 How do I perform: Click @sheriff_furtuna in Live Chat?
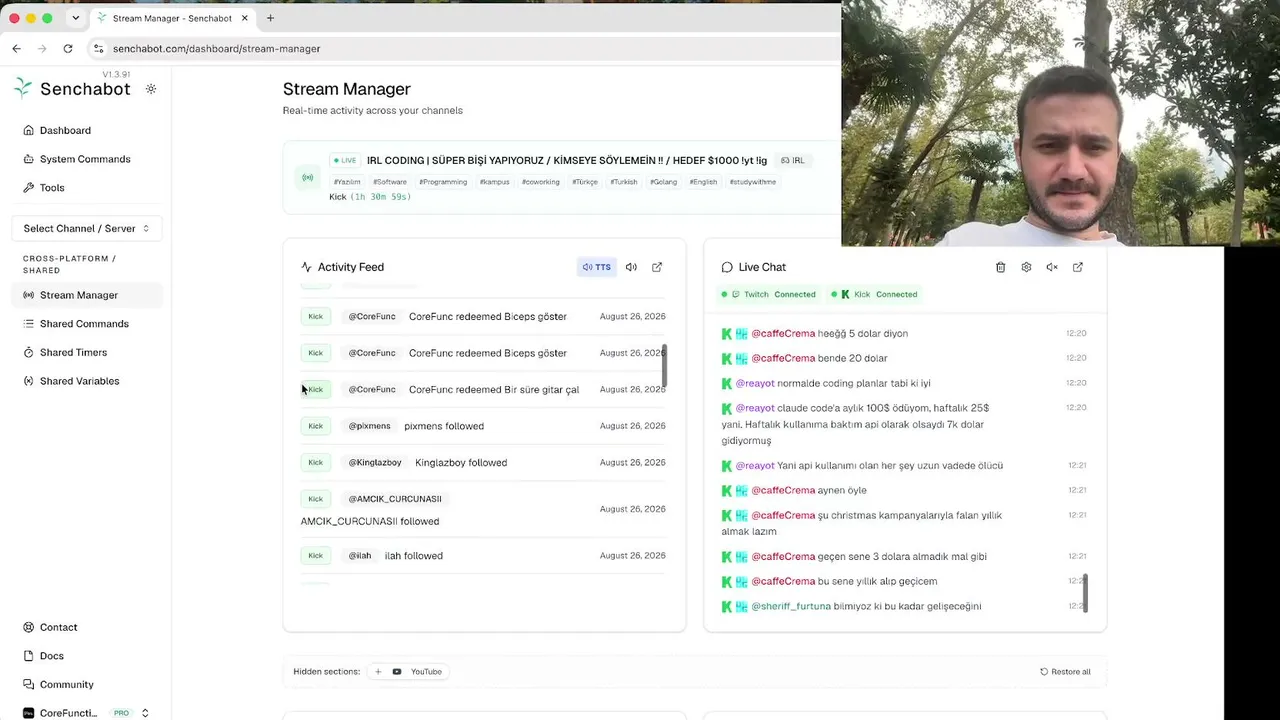point(791,606)
